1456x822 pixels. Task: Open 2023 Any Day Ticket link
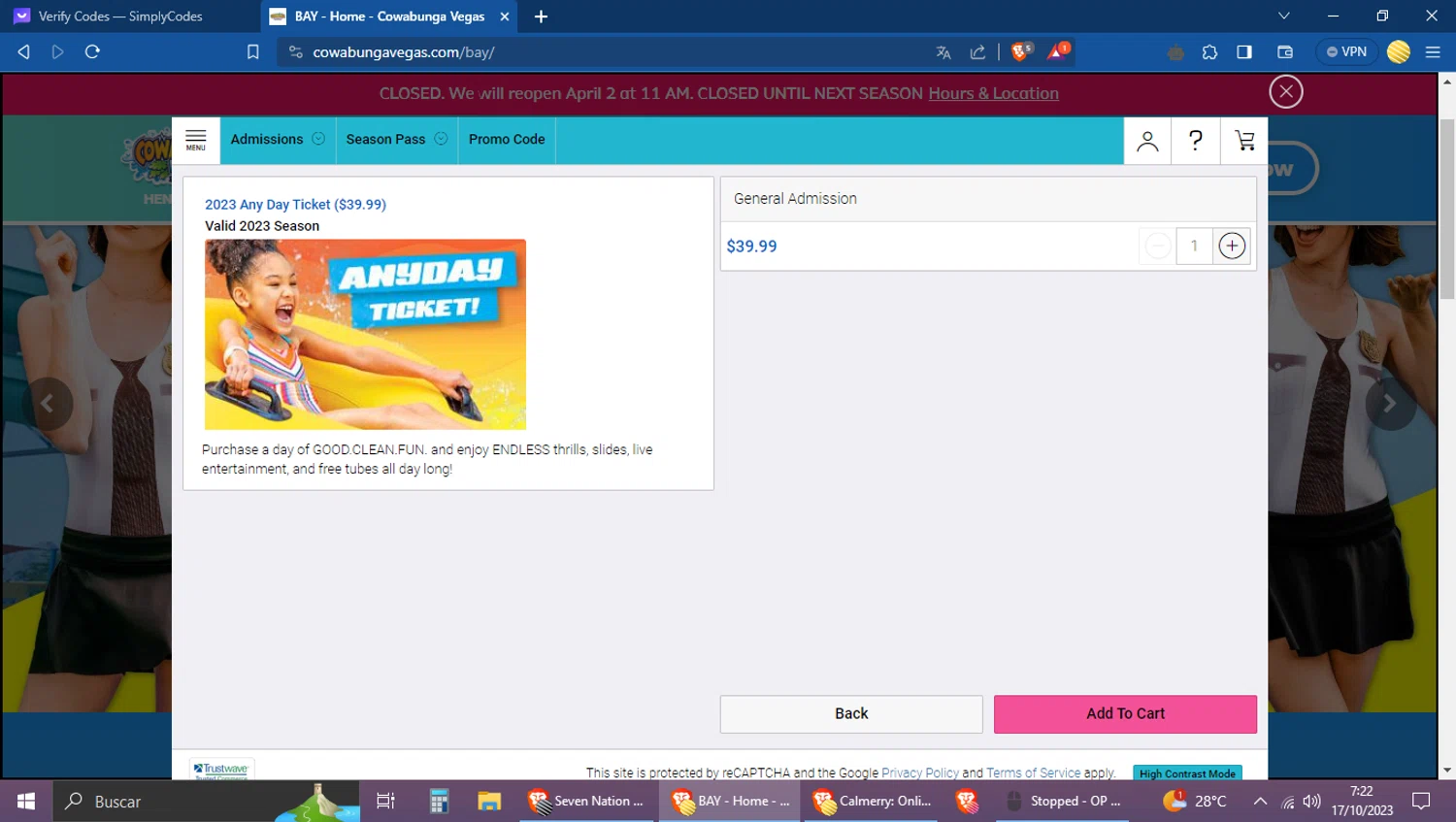pos(295,205)
